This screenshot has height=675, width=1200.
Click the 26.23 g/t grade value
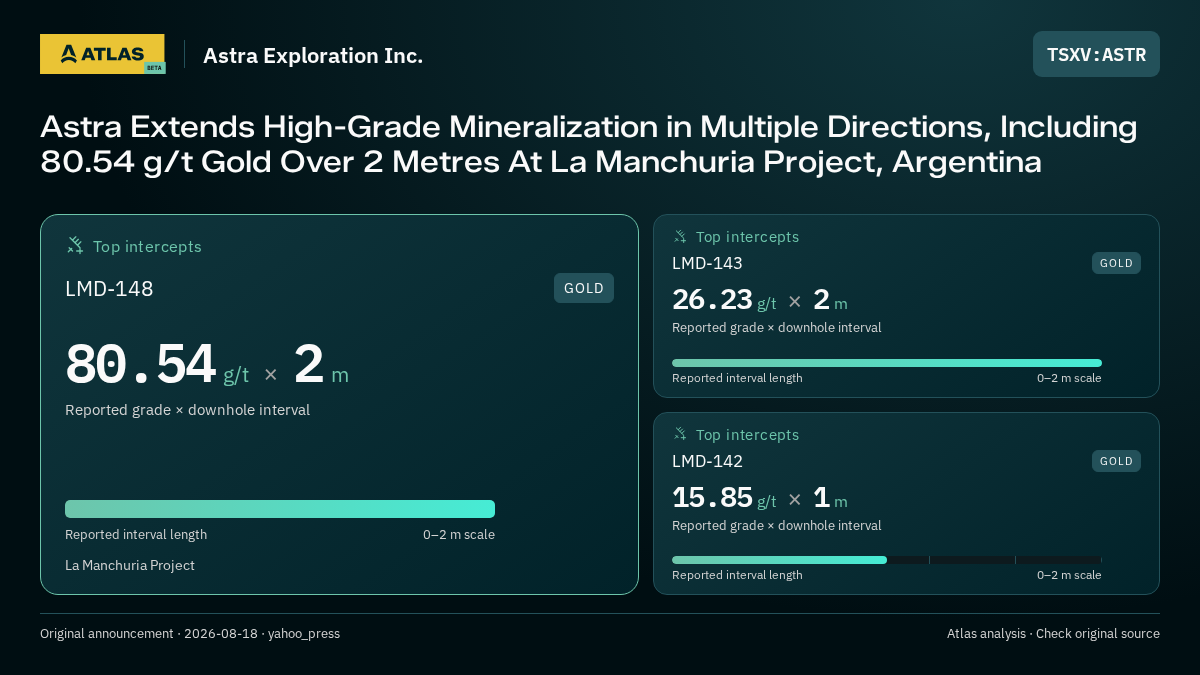724,300
